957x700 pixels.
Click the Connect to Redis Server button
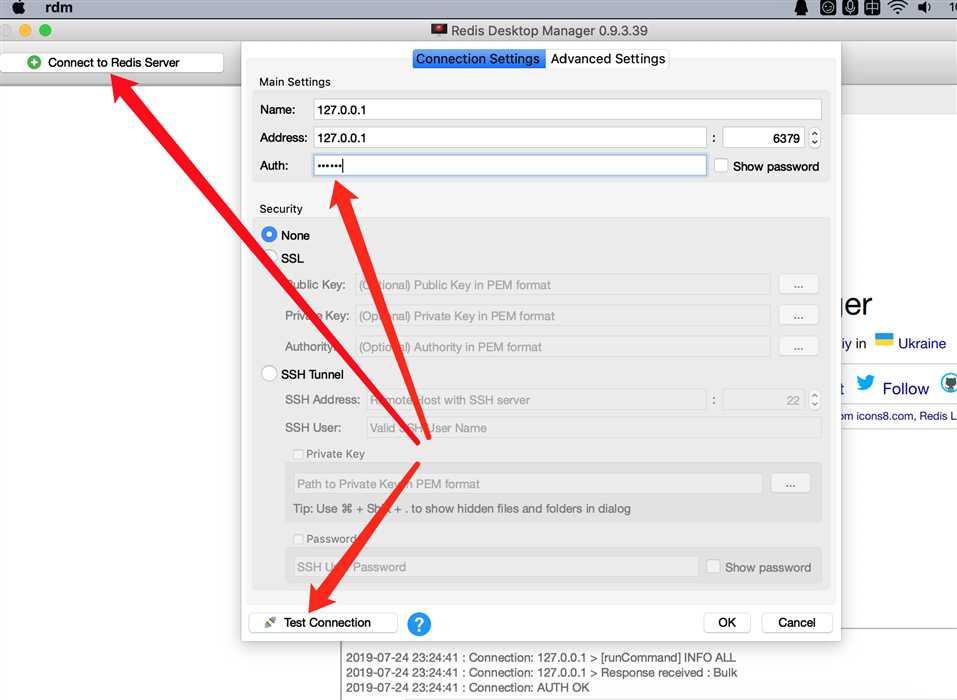[x=112, y=62]
